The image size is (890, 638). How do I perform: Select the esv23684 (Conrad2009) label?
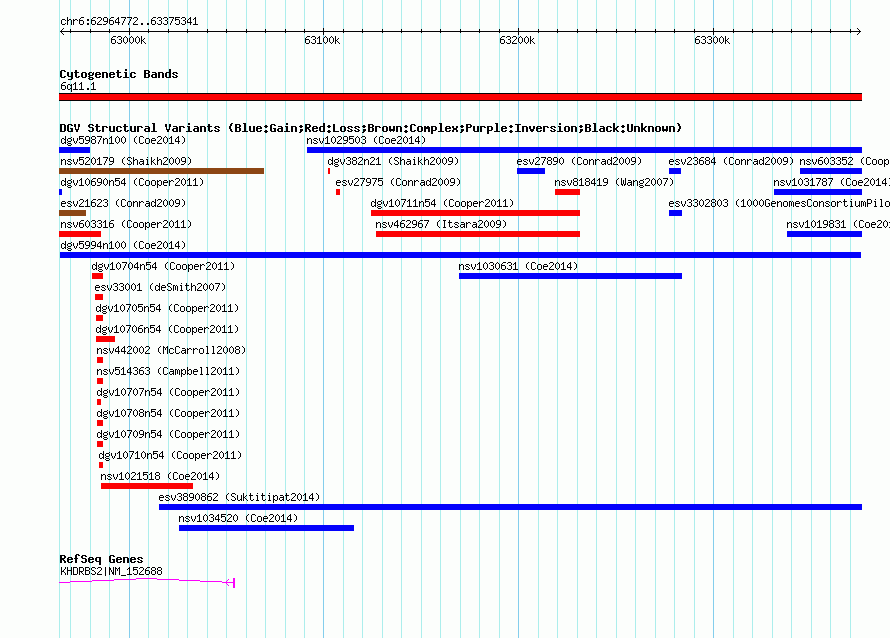pos(731,161)
